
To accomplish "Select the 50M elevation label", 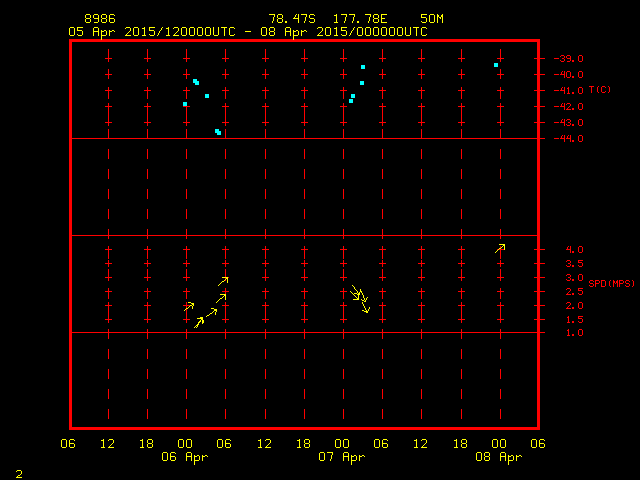I will click(433, 19).
